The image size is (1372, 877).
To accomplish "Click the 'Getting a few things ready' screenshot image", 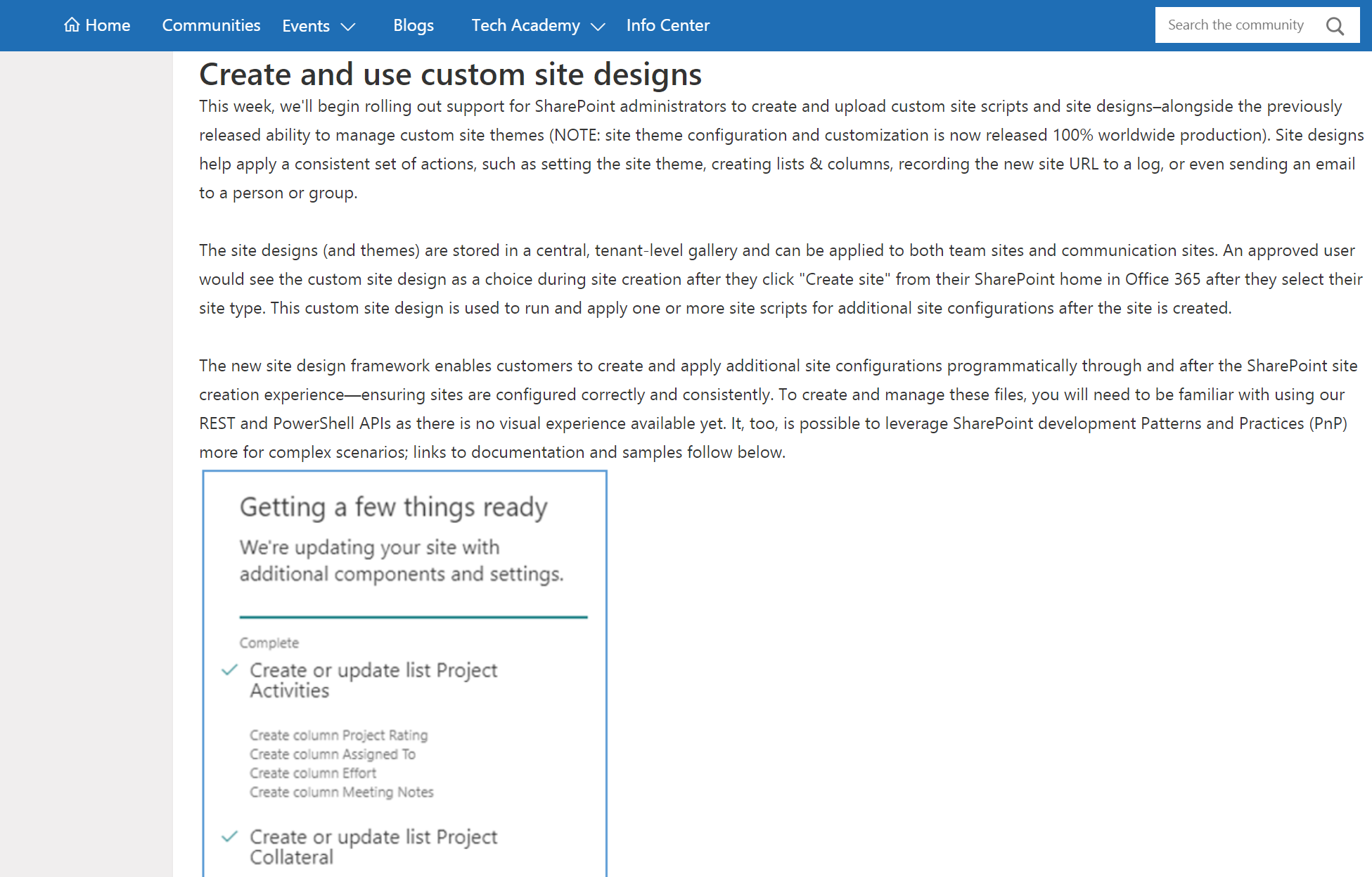I will point(404,674).
